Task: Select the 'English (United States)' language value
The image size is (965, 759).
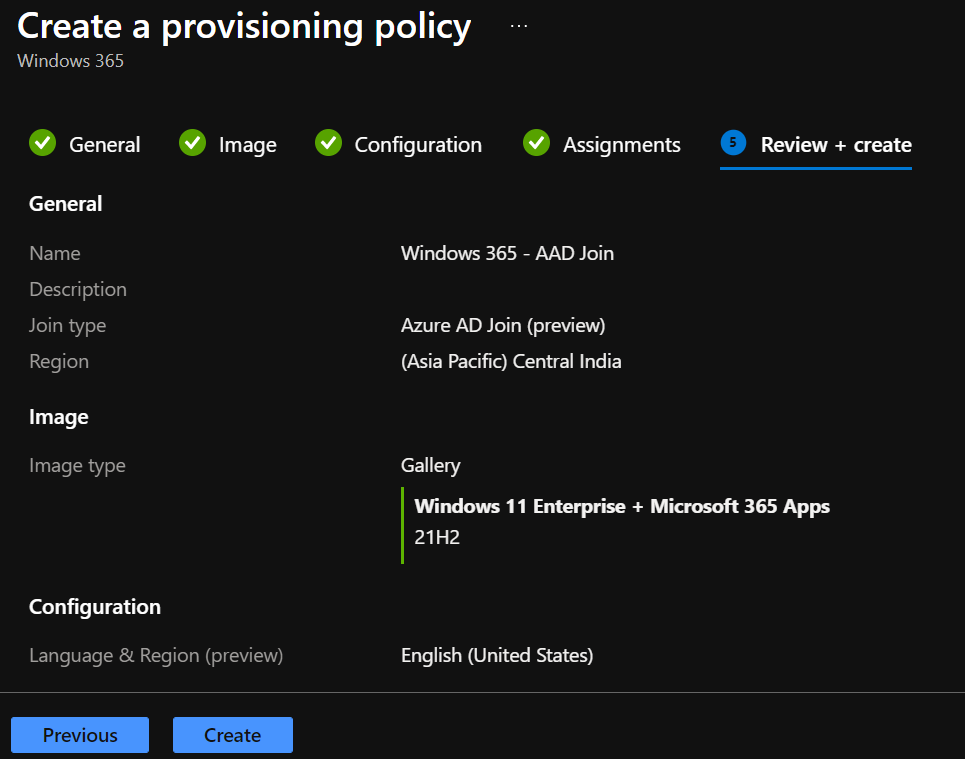Action: [x=497, y=656]
